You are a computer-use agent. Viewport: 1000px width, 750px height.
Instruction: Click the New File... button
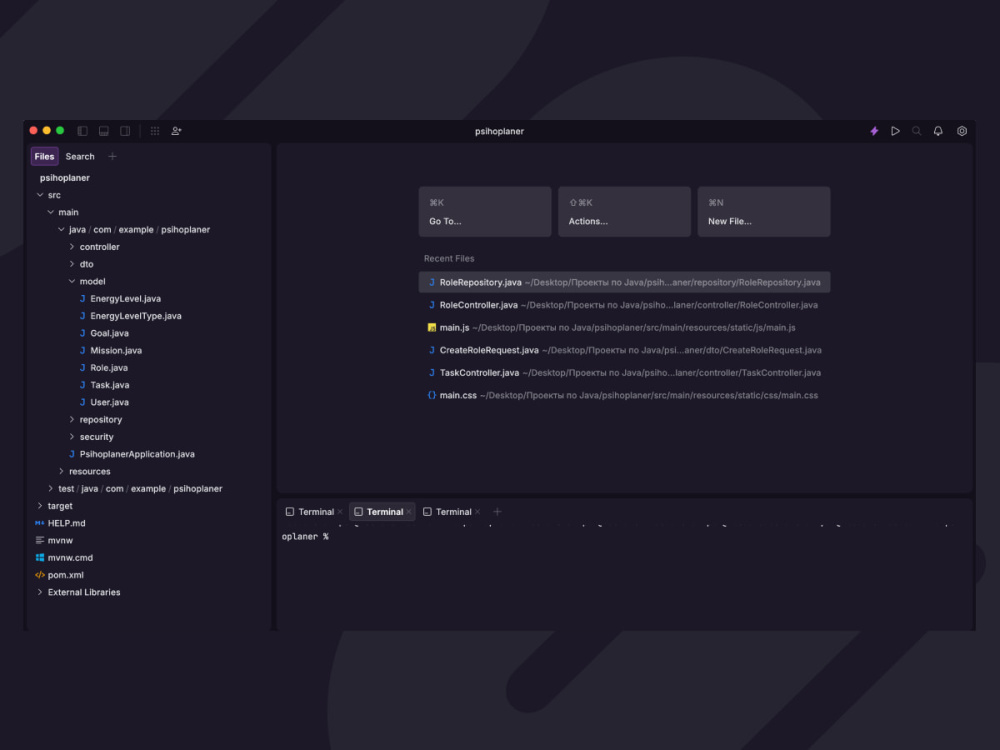(x=764, y=212)
